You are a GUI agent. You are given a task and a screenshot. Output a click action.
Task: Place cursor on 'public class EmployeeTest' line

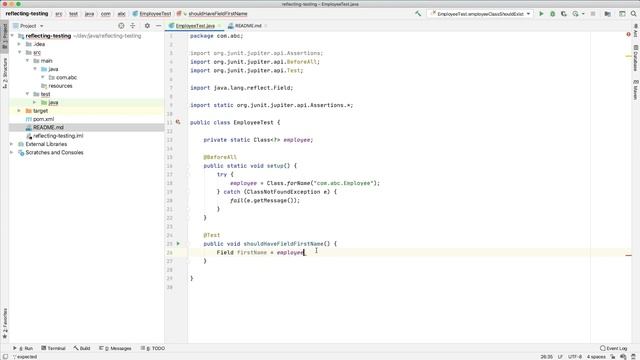pyautogui.click(x=235, y=122)
